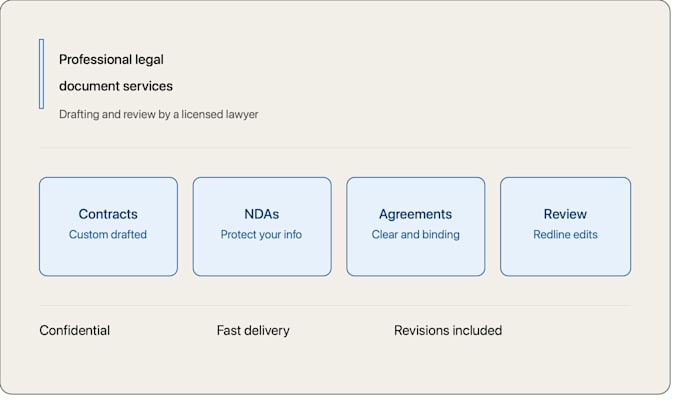Choose the Agreements service card
The image size is (680, 404).
pos(415,226)
